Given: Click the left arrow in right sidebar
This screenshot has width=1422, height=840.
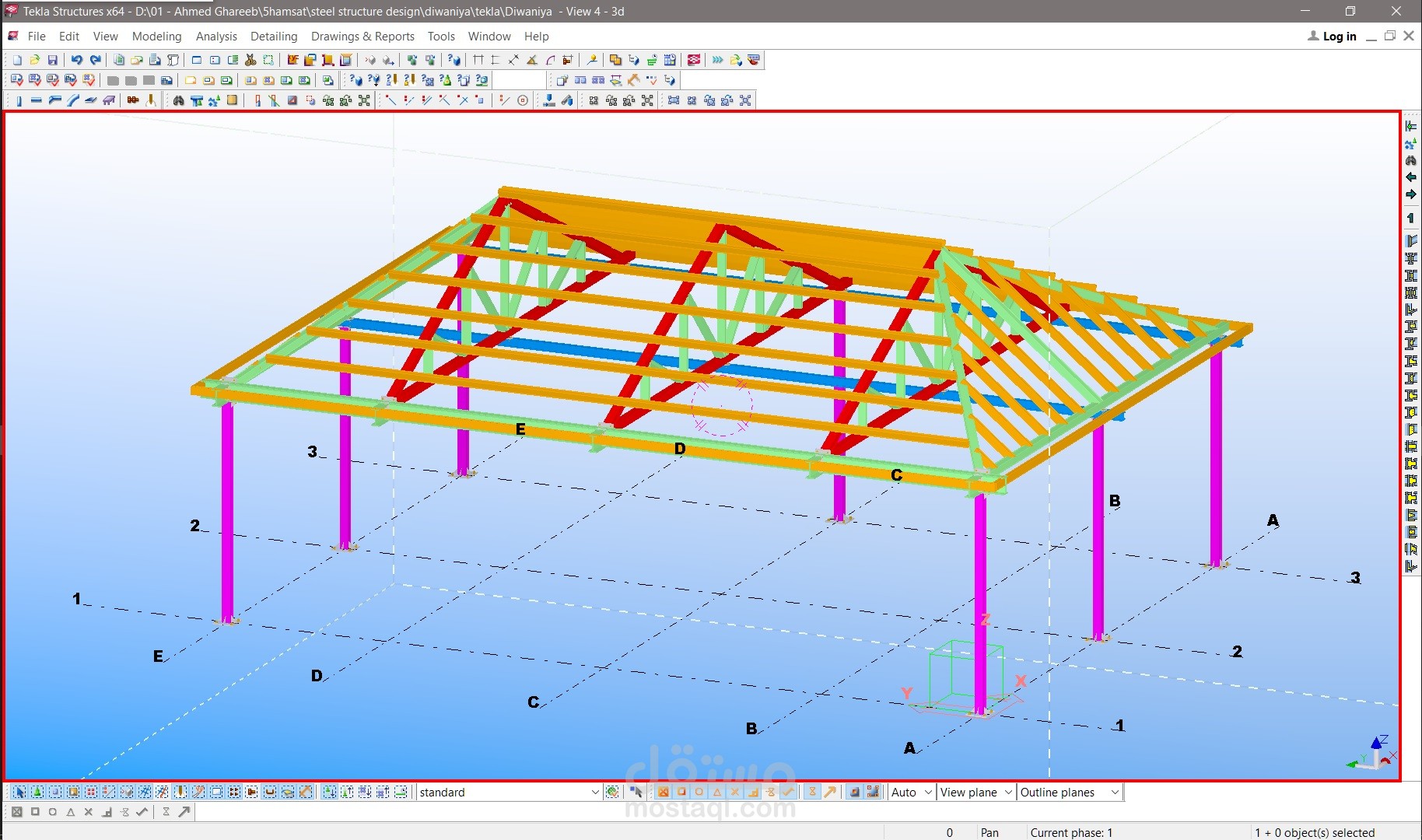Looking at the screenshot, I should point(1411,177).
